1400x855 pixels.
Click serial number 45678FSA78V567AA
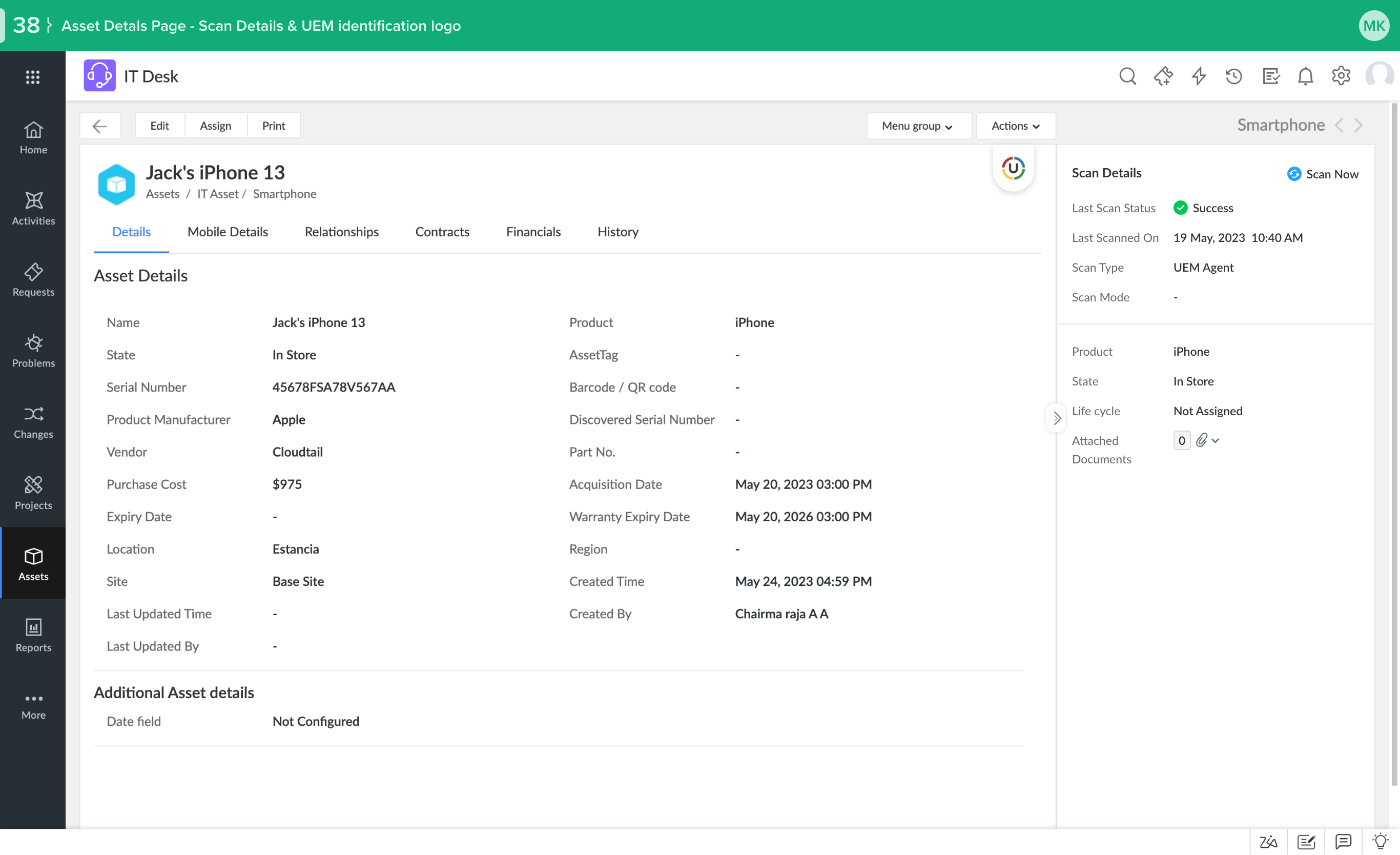(x=334, y=387)
